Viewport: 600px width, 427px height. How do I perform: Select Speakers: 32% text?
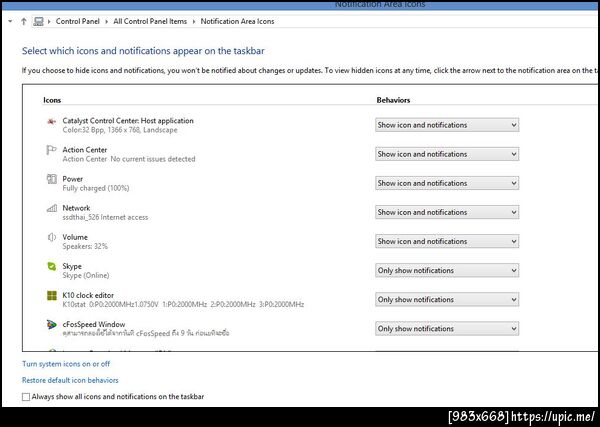click(85, 246)
